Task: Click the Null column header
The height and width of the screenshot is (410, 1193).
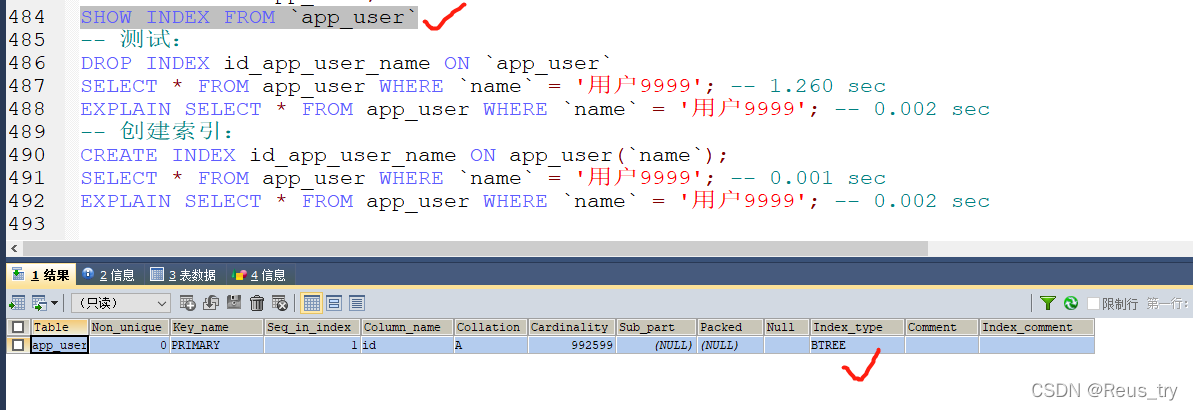Action: pyautogui.click(x=787, y=327)
